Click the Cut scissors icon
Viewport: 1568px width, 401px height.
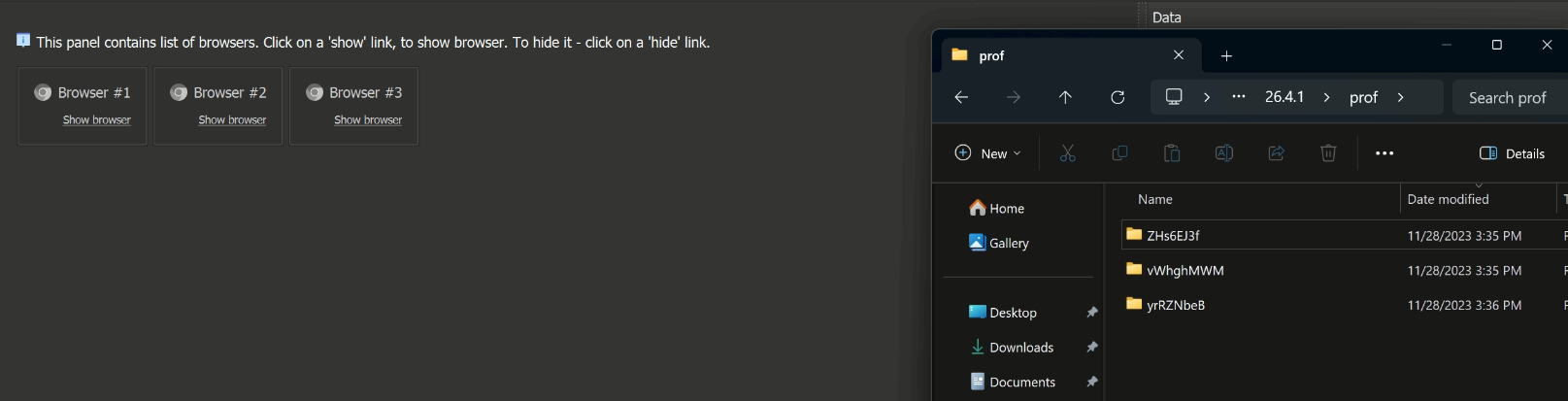coord(1067,153)
